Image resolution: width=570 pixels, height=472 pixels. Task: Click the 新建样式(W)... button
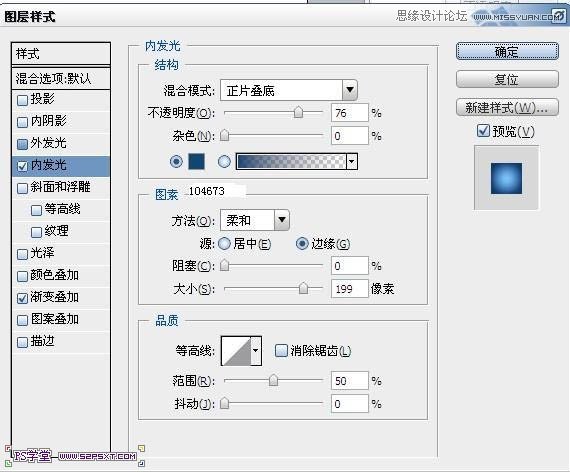[507, 107]
